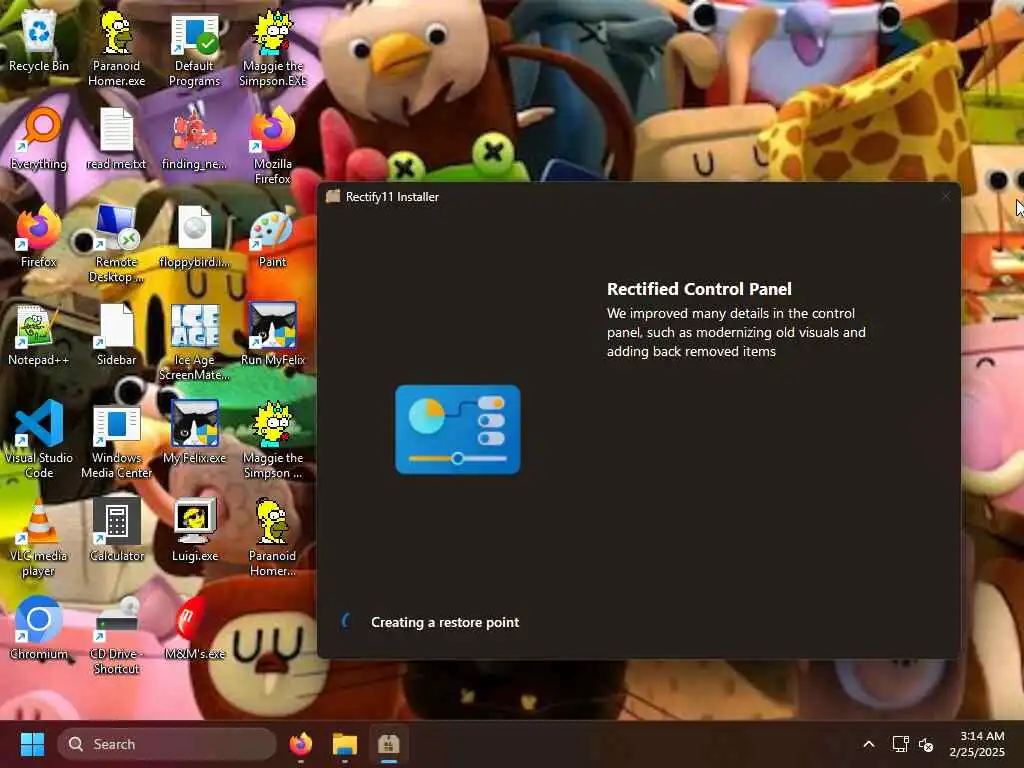Screen dimensions: 1024x768
Task: Select the Maggie the Simpson shortcut
Action: click(x=273, y=440)
